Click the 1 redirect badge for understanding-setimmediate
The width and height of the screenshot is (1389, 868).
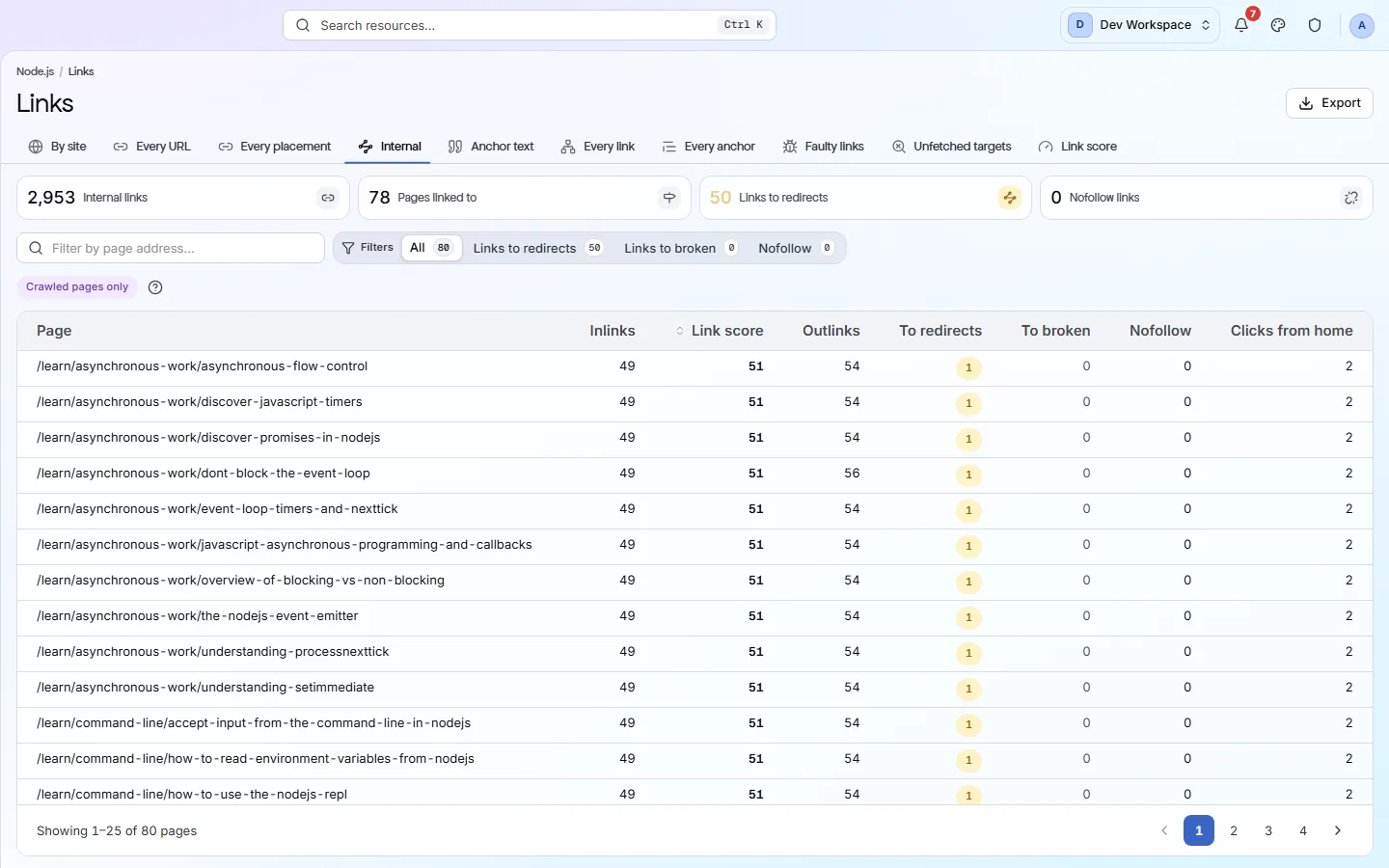[x=968, y=689]
